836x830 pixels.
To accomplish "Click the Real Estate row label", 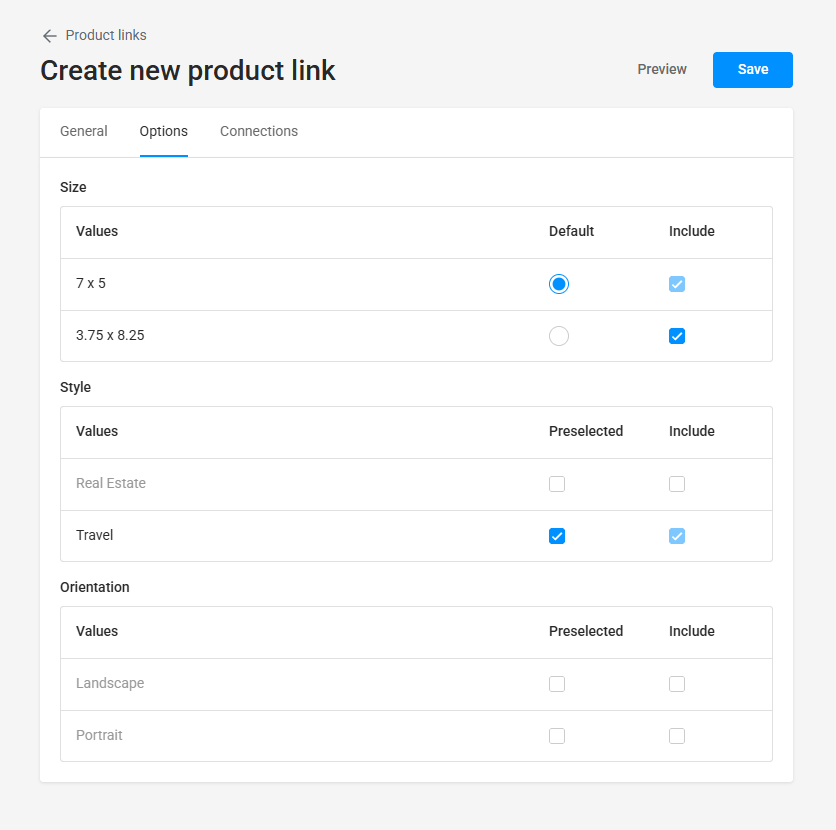I will (110, 483).
